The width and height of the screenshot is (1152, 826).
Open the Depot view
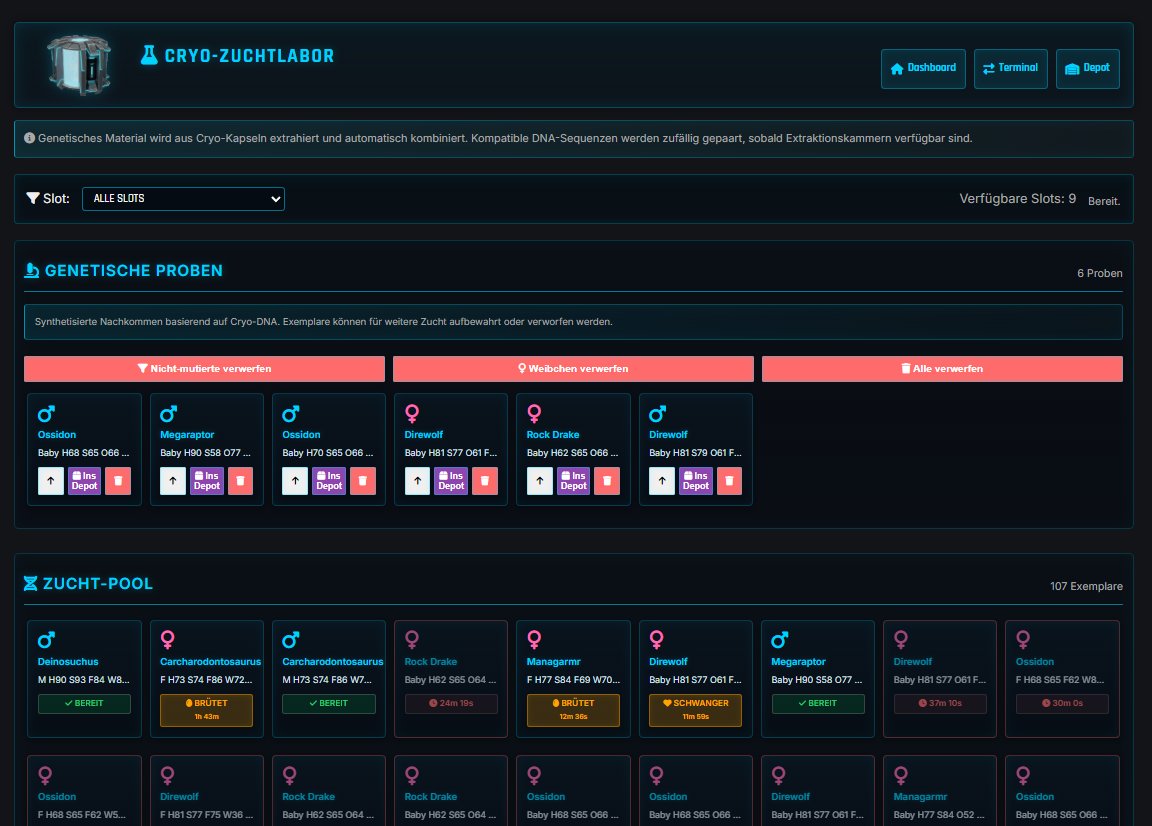pos(1087,68)
